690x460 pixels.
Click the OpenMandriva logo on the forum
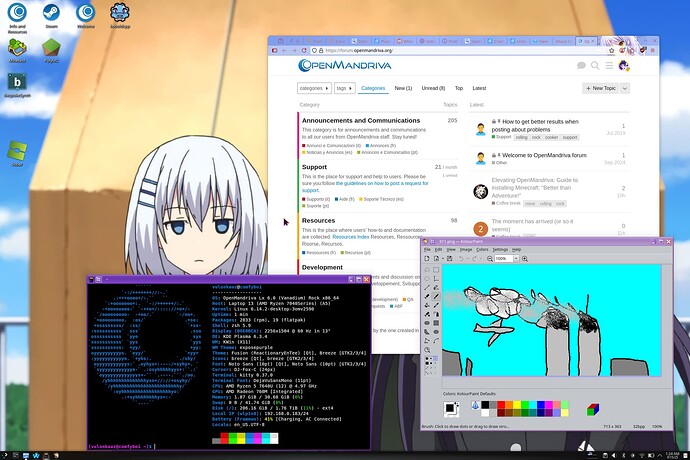(x=345, y=66)
